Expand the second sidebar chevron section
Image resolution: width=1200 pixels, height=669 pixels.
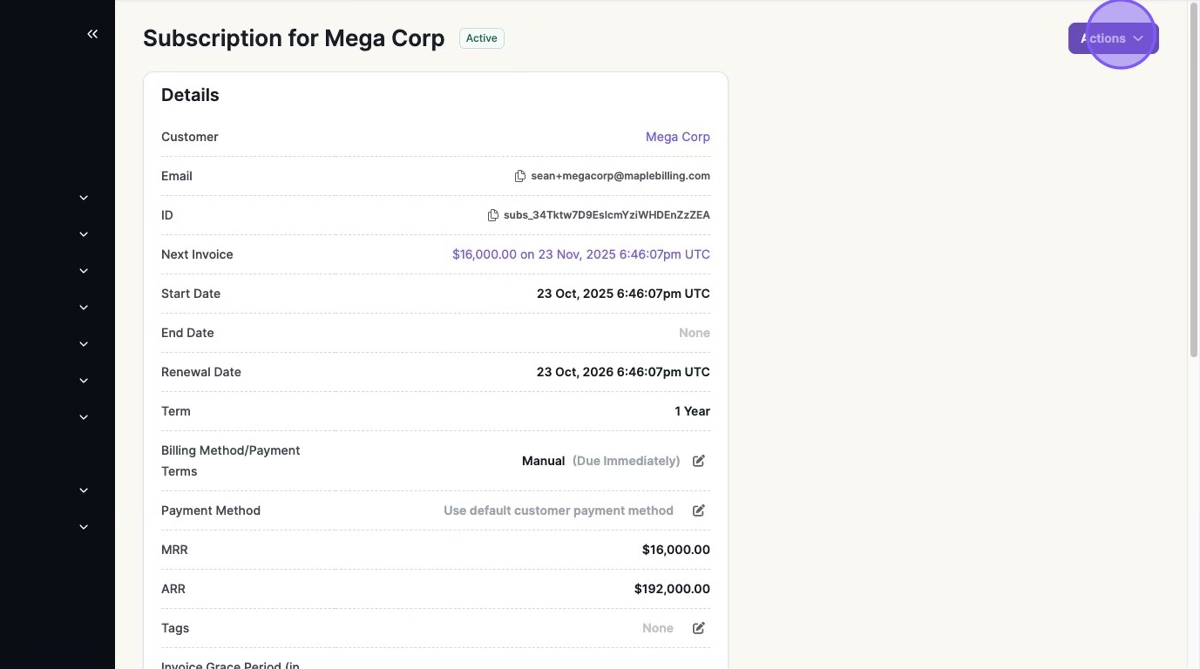pyautogui.click(x=84, y=234)
